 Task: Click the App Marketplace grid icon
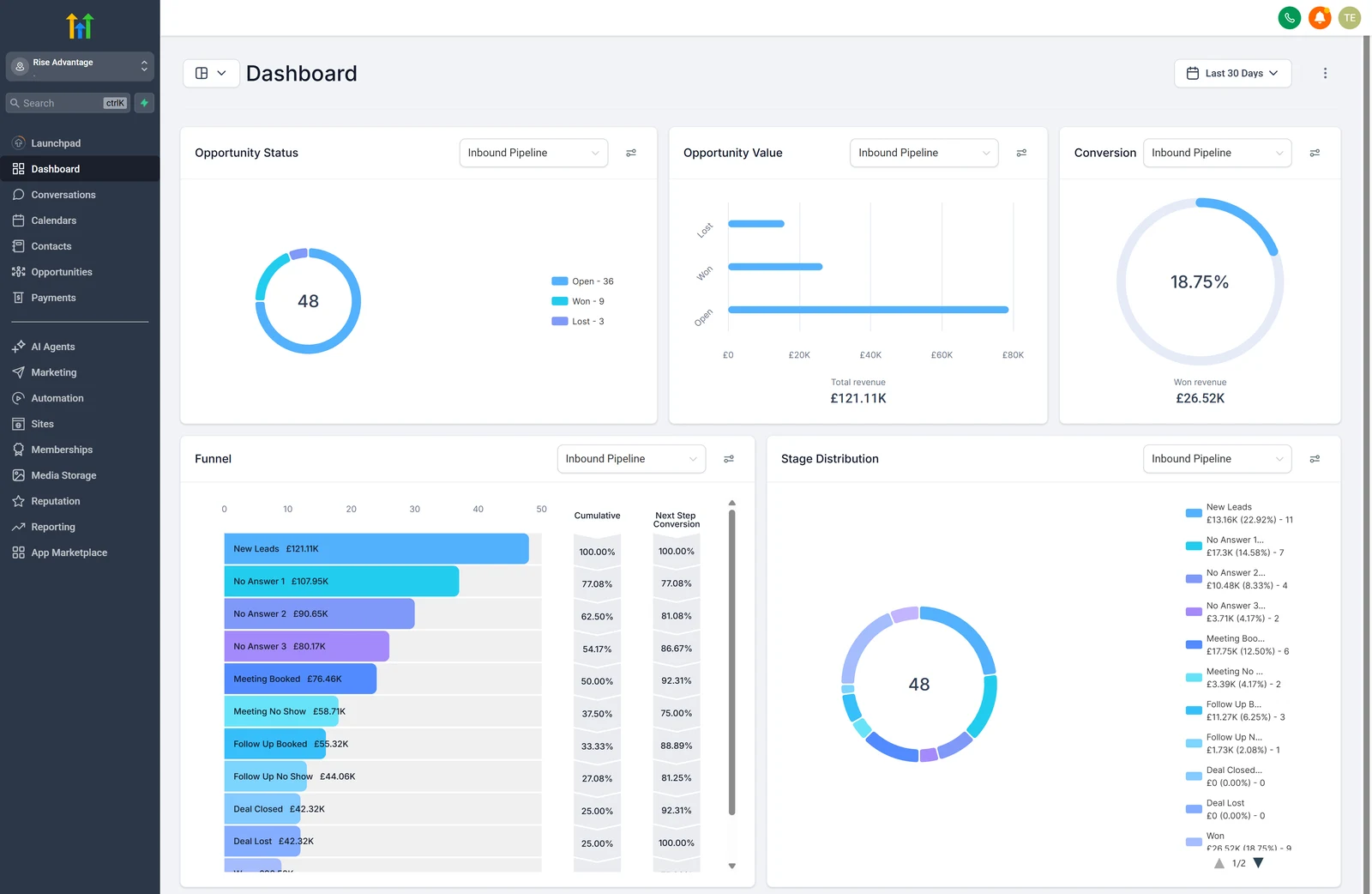[18, 553]
